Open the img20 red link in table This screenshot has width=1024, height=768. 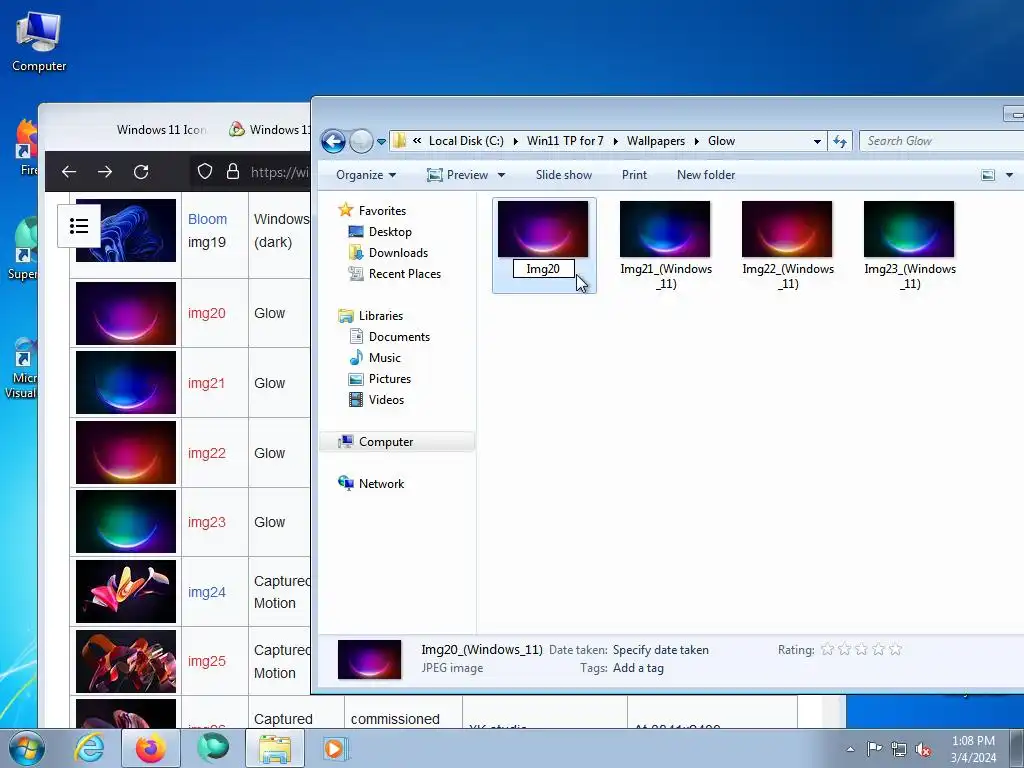coord(206,313)
